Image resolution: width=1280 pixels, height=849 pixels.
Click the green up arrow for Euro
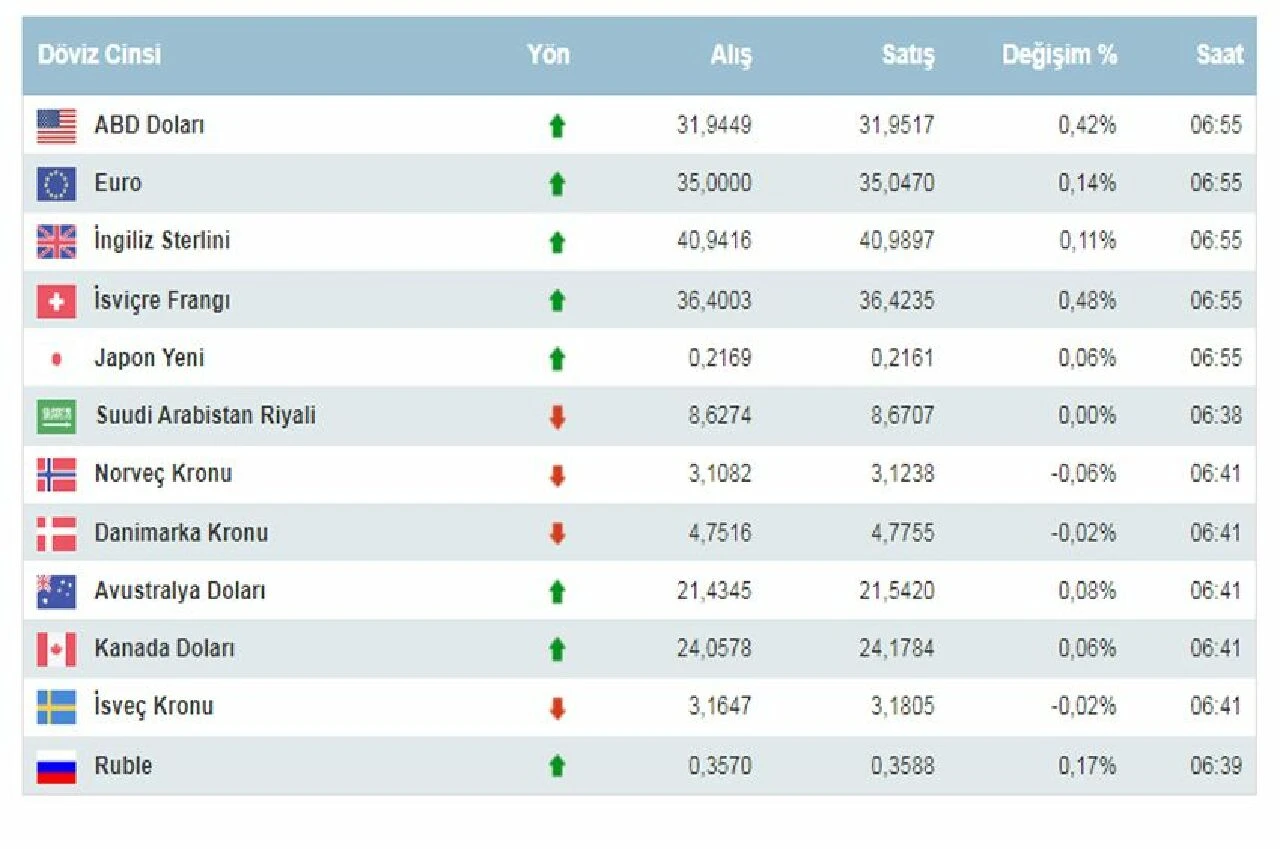click(557, 183)
